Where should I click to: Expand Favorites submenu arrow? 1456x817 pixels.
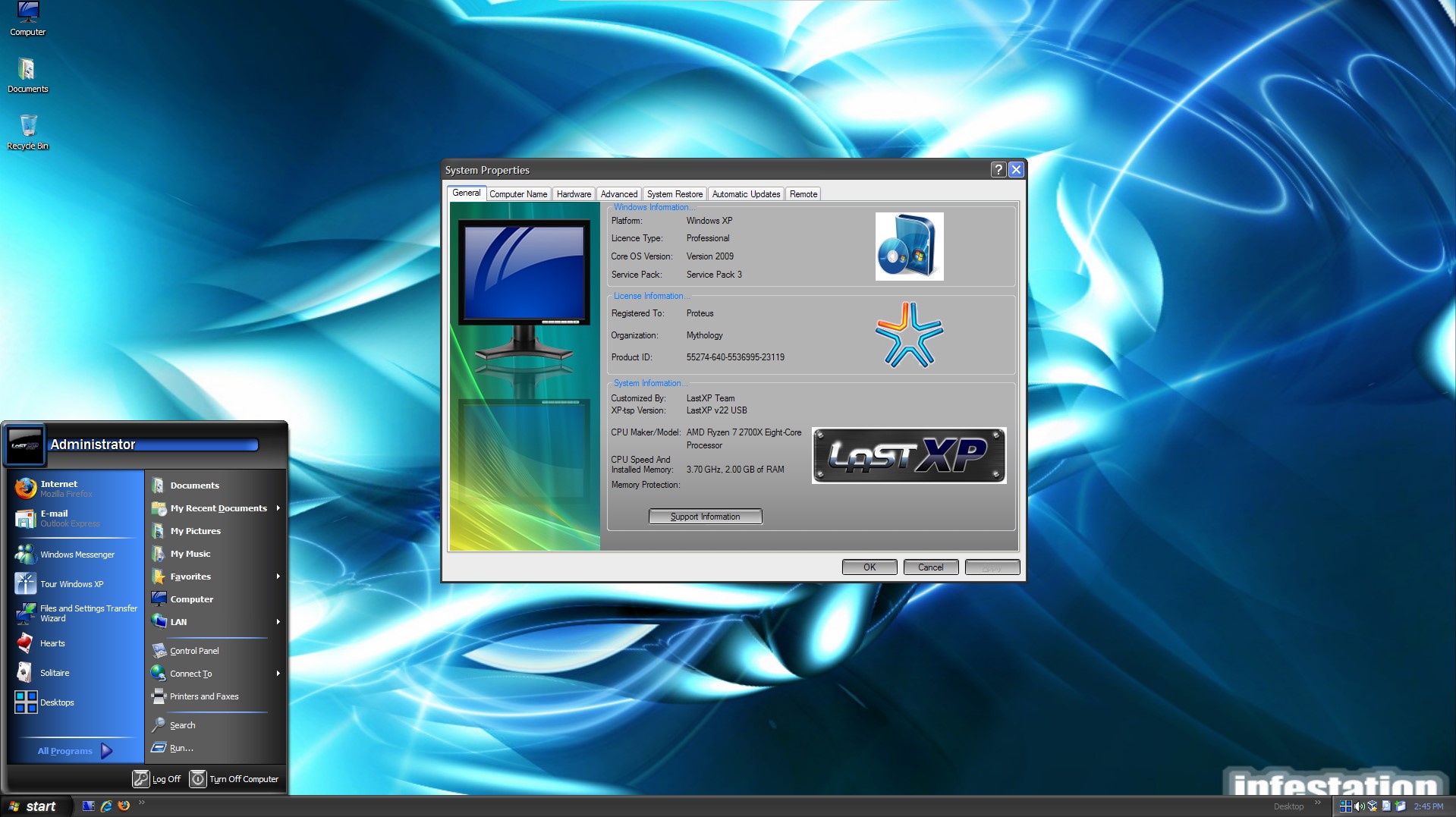coord(278,577)
